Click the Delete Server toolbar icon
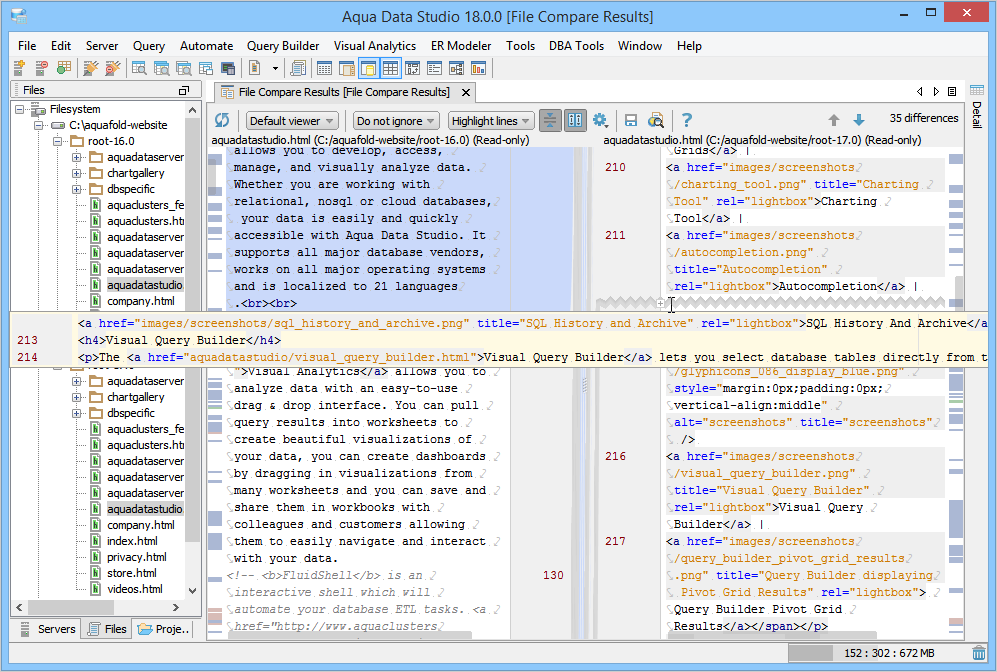Viewport: 997px width, 672px height. pos(41,67)
